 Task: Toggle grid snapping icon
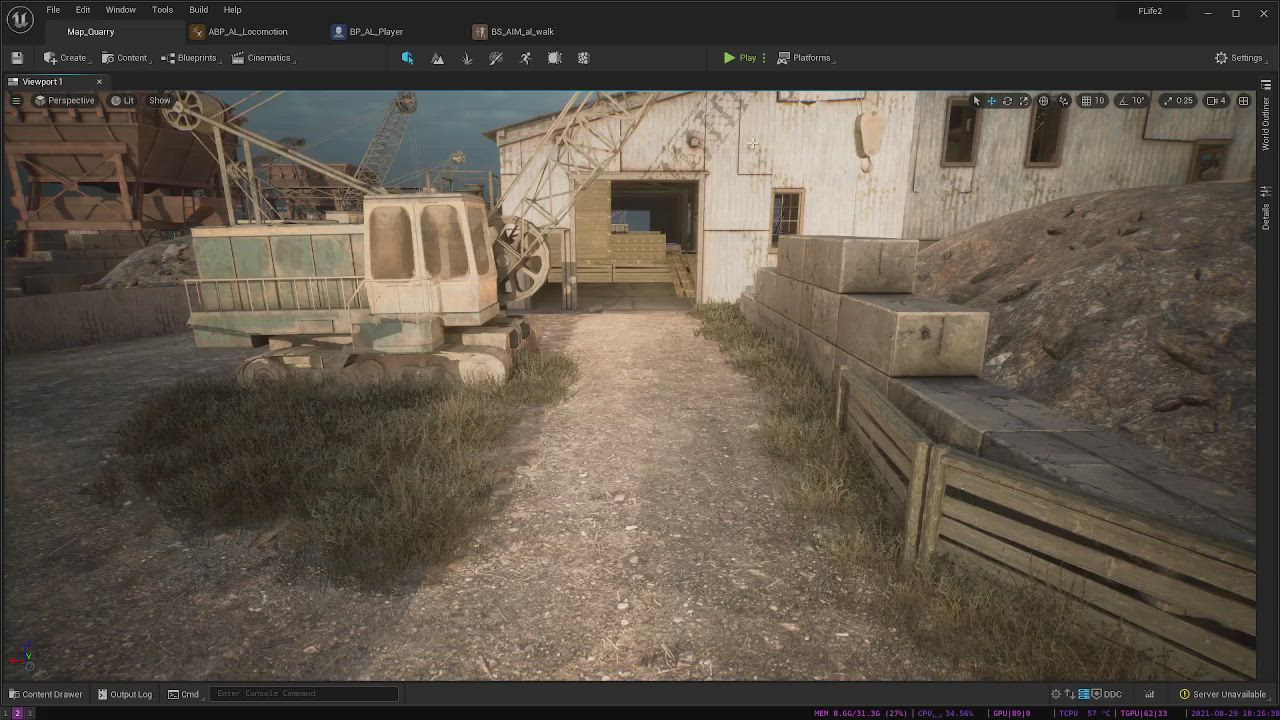point(1086,101)
